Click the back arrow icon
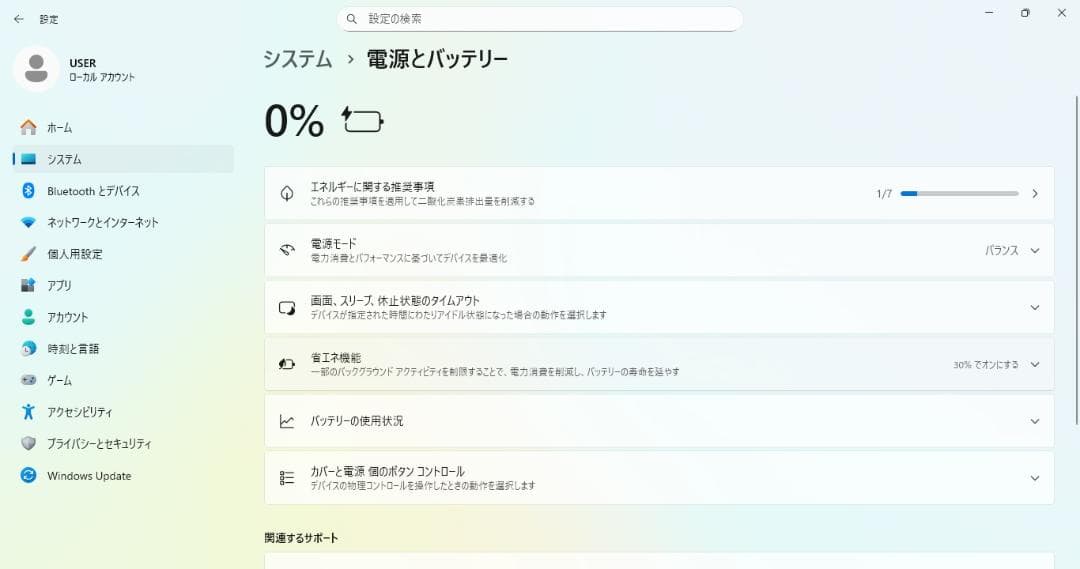The image size is (1080, 569). (x=19, y=19)
